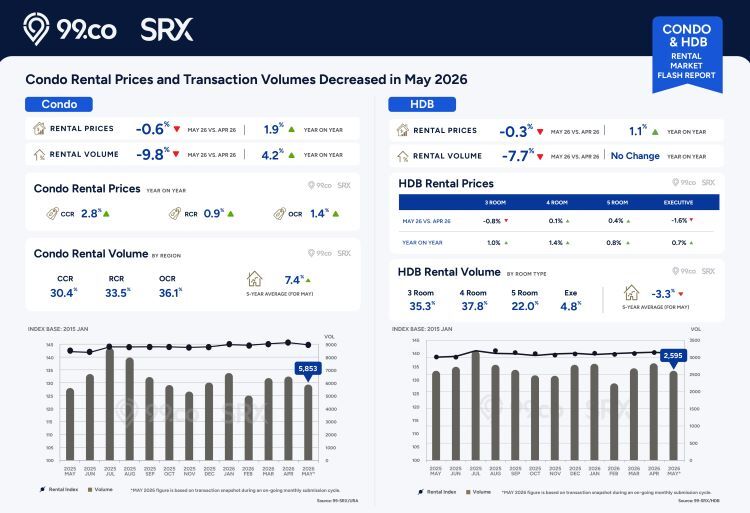Click the Condo rental prices house icon
750x513 pixels.
pos(39,128)
